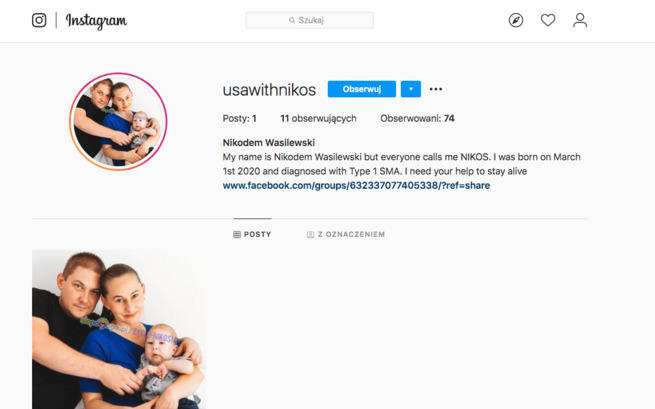This screenshot has height=409, width=655.
Task: Open the facebook.com groups link
Action: click(356, 185)
